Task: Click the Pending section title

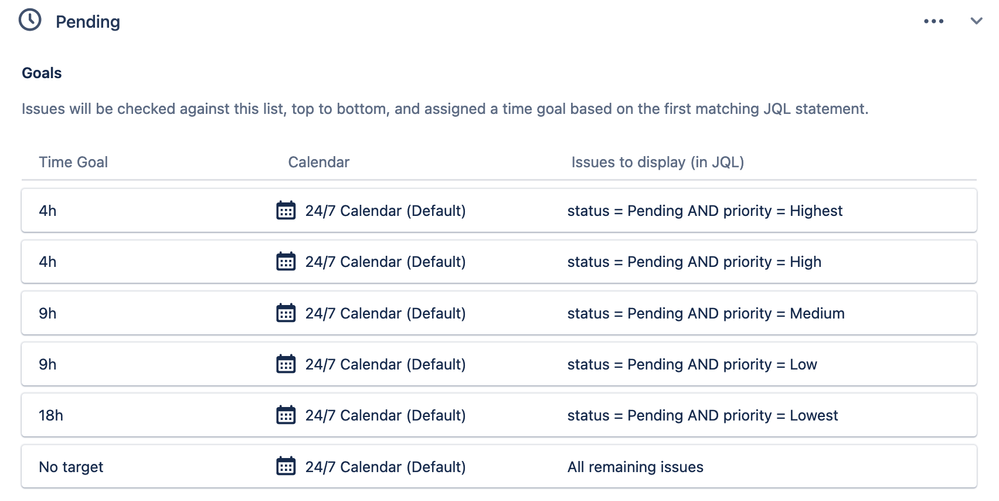Action: tap(88, 22)
